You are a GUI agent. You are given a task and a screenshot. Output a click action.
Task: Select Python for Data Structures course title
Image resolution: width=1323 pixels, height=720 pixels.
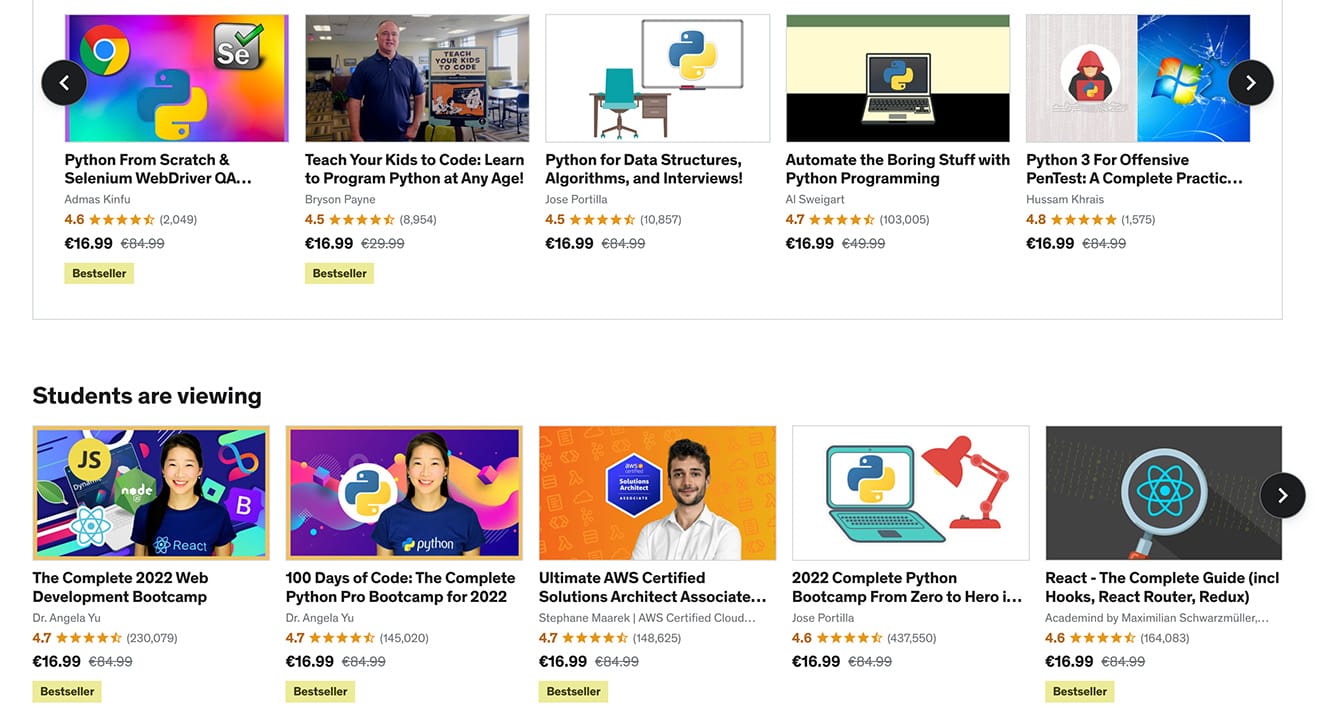coord(644,169)
